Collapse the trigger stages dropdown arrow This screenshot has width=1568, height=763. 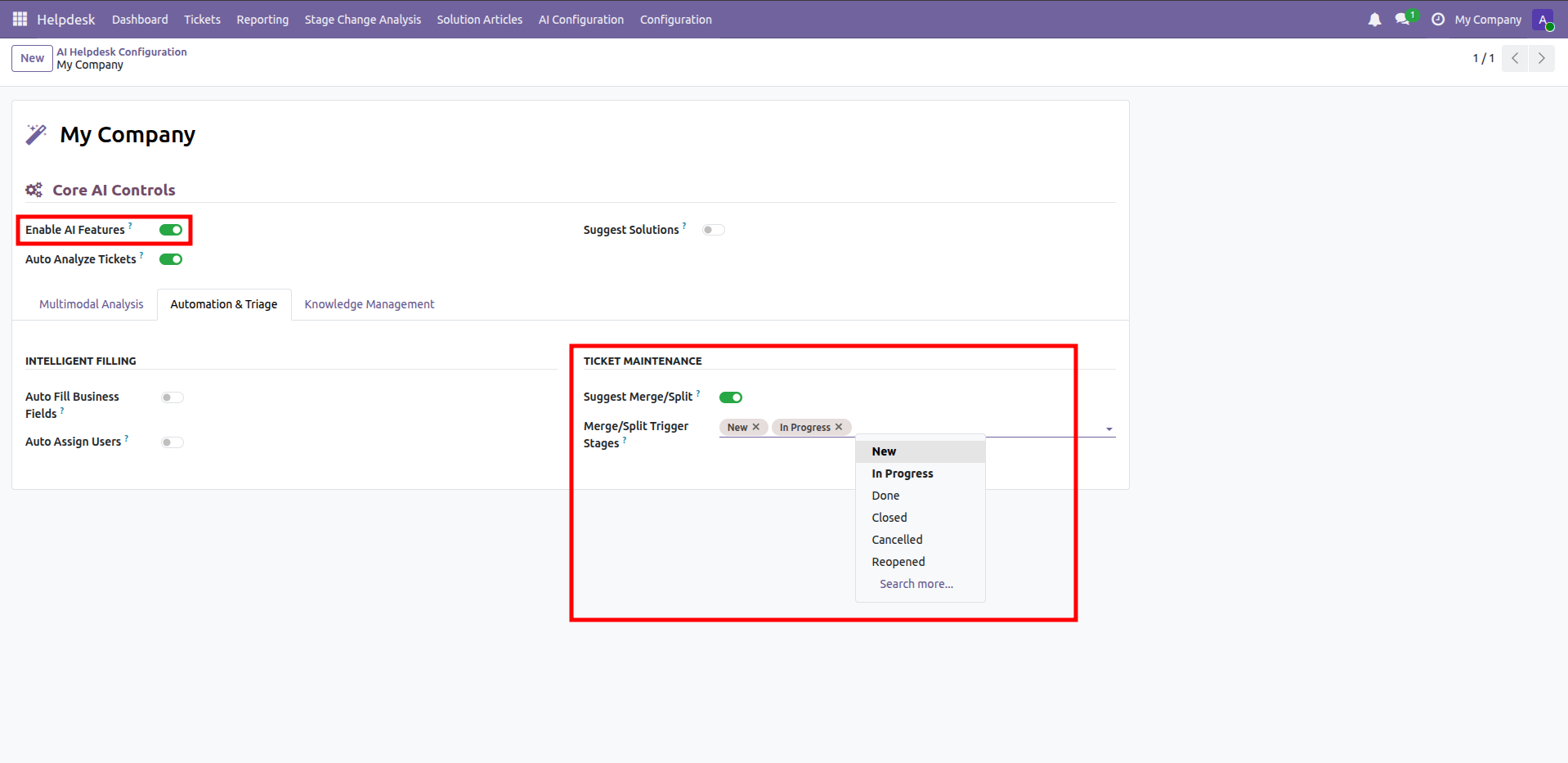(x=1109, y=429)
